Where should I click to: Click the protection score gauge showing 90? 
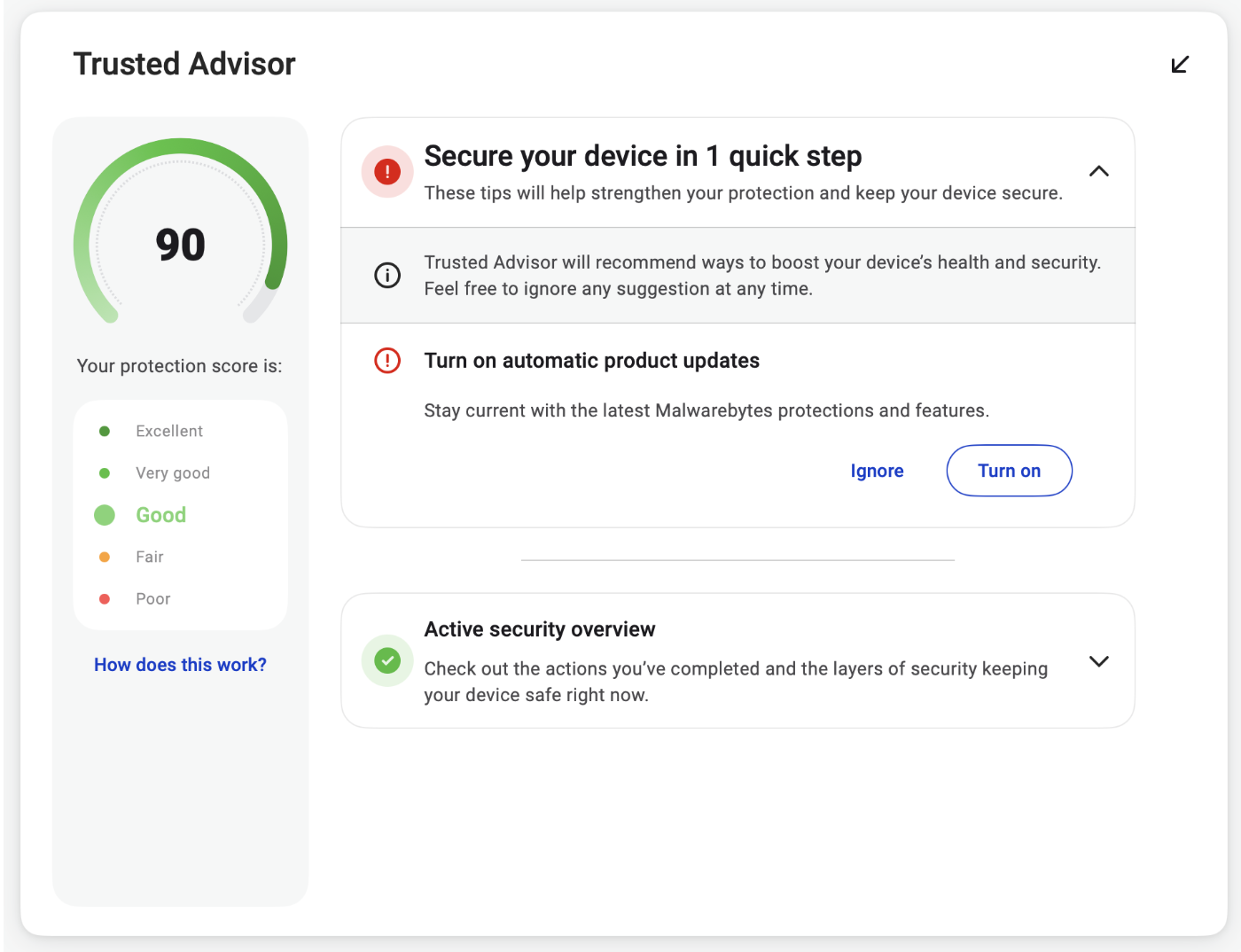point(181,232)
